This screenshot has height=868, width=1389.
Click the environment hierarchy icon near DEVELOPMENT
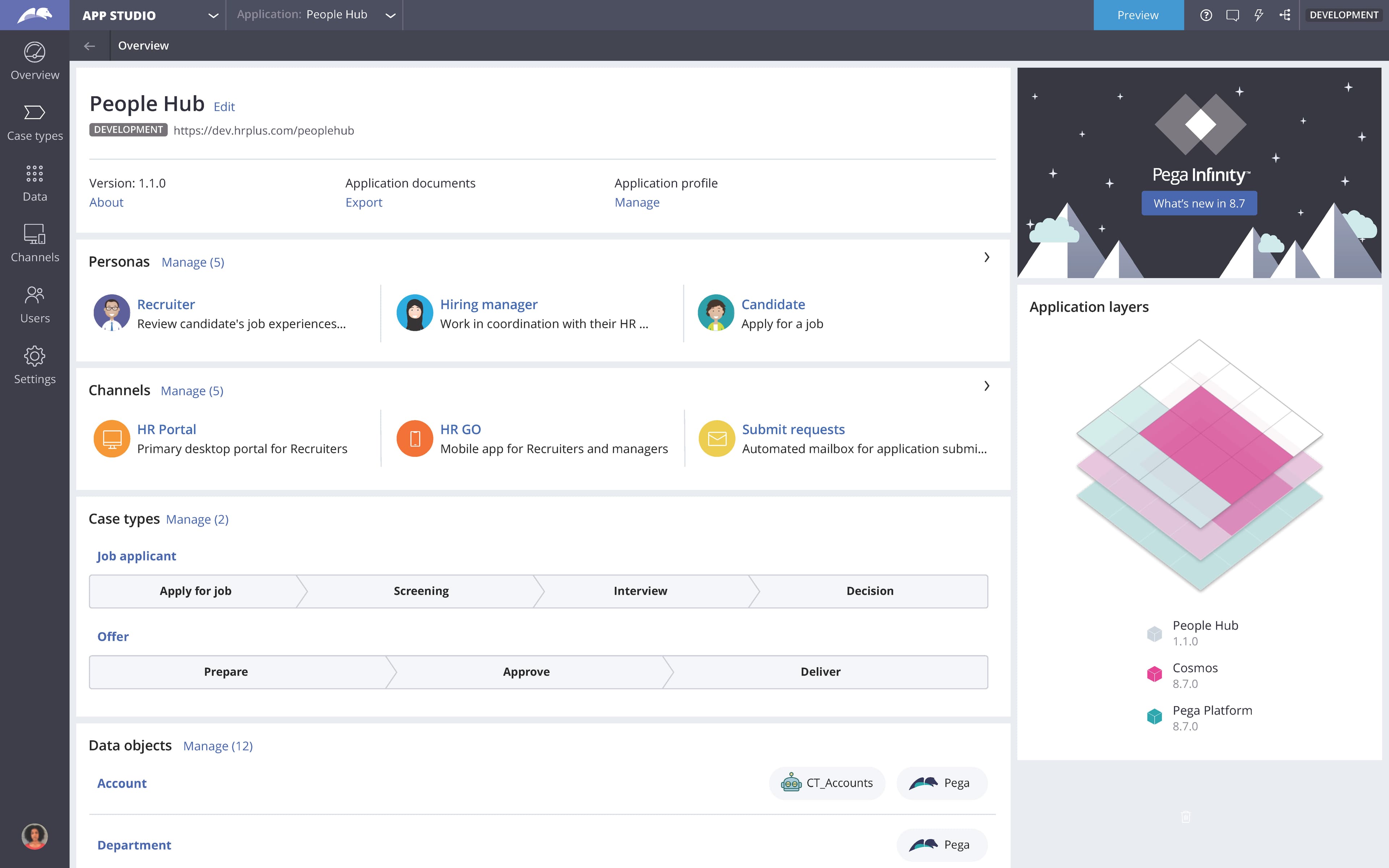pos(1285,15)
